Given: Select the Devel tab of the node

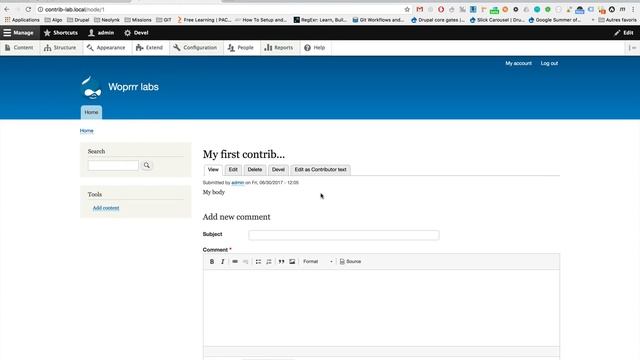Looking at the screenshot, I should pos(278,170).
